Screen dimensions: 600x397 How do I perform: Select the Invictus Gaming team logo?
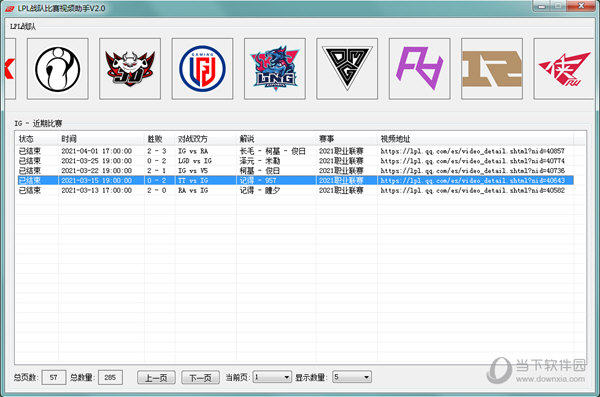[x=58, y=69]
